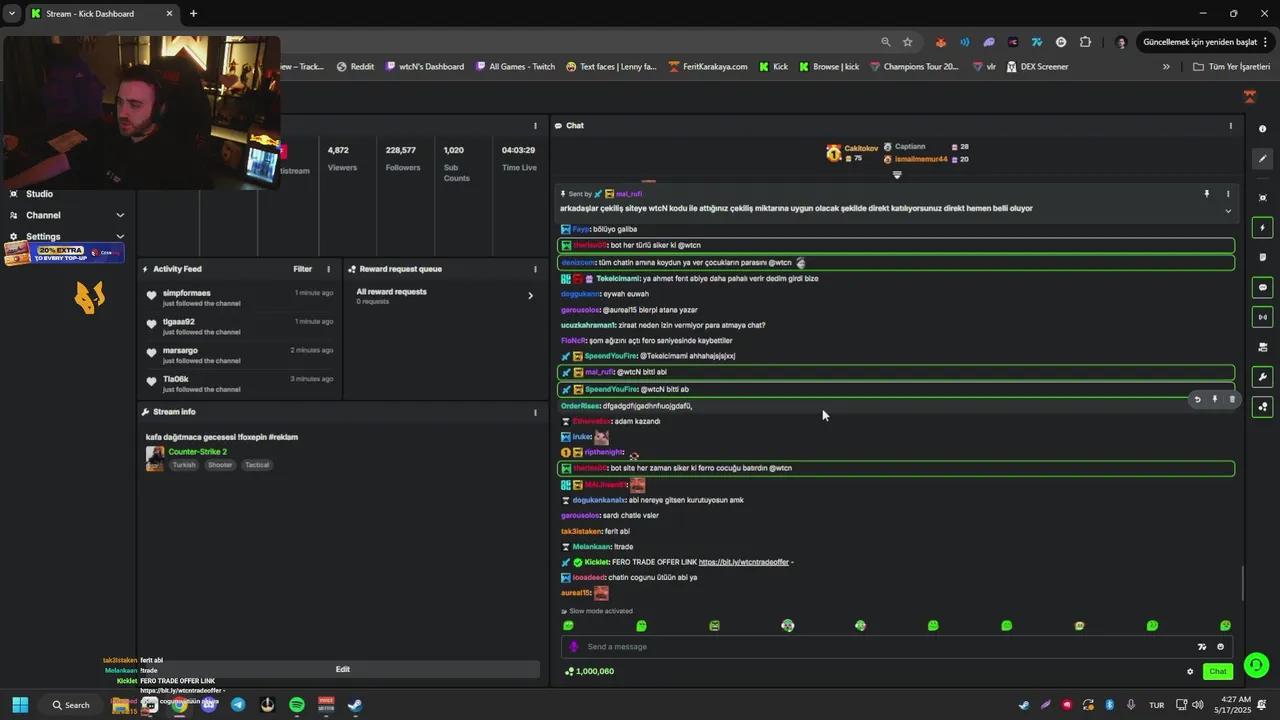Click the Windows Start button

[20, 705]
